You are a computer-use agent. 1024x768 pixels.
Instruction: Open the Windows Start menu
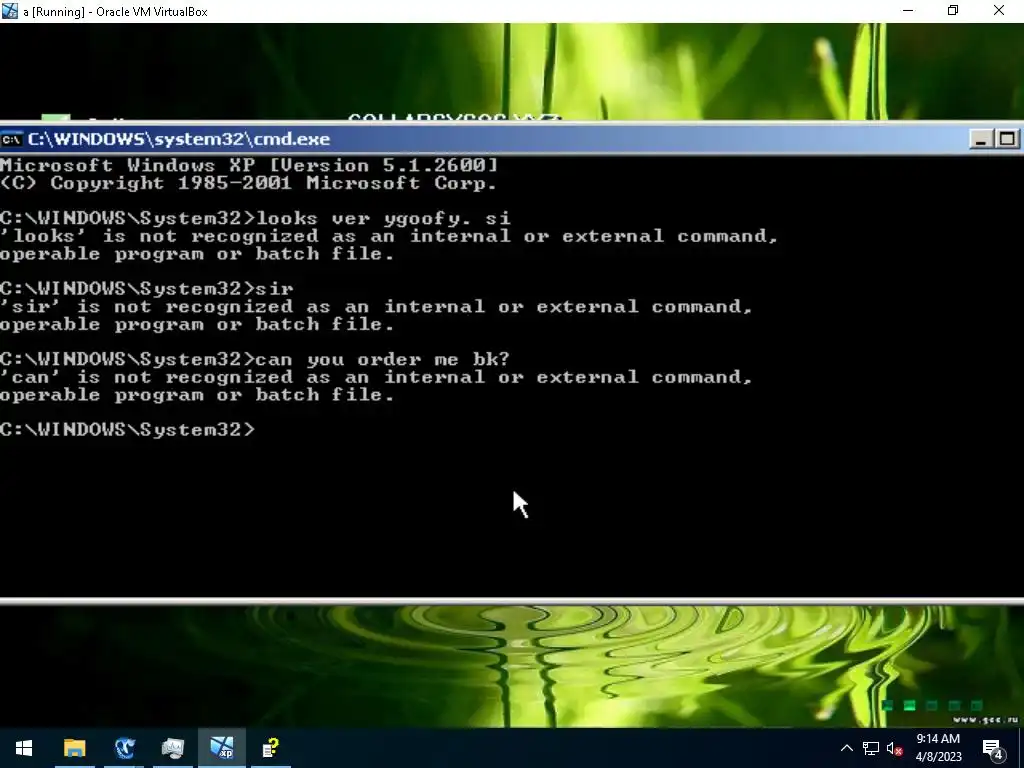24,748
